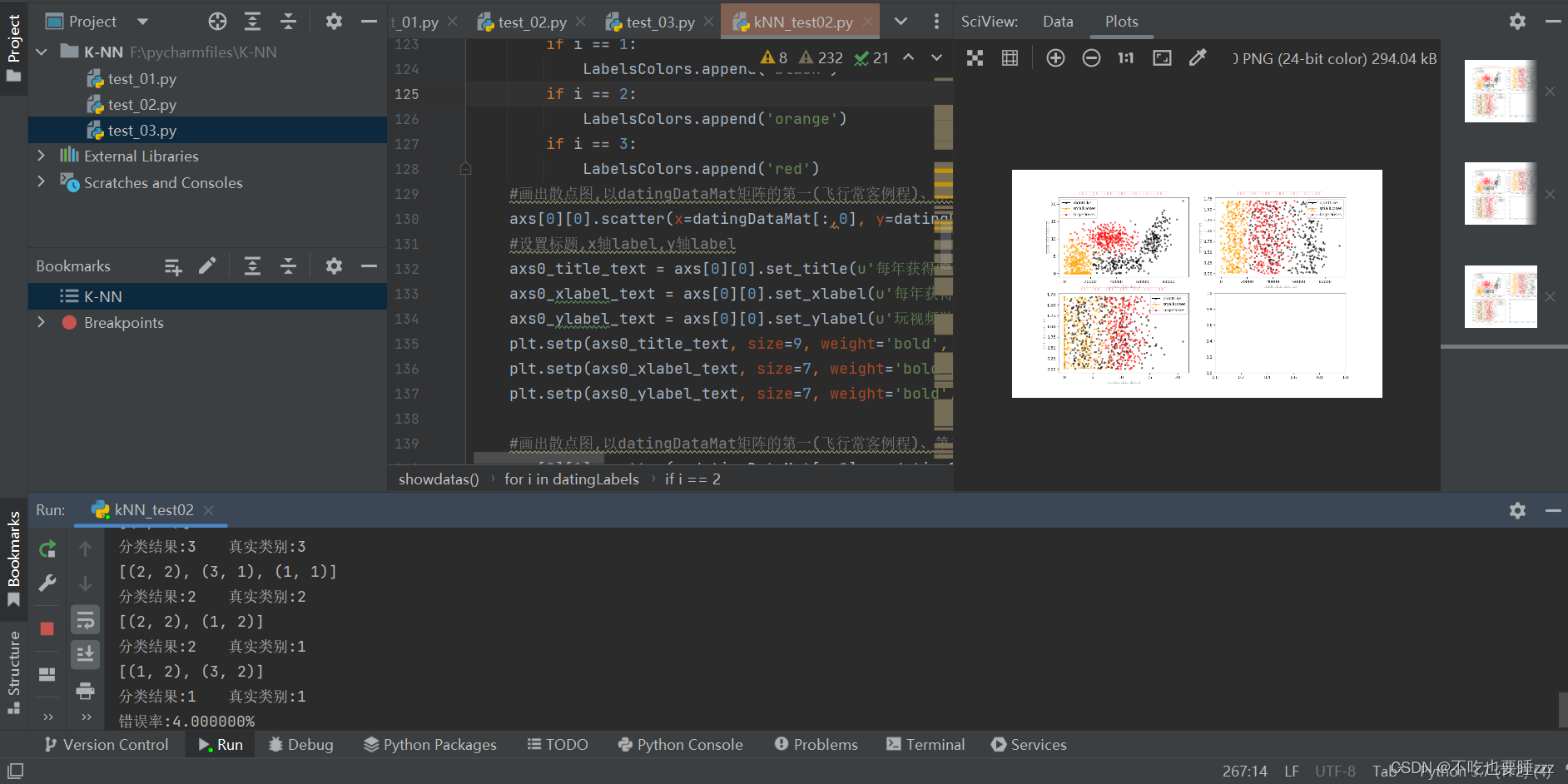This screenshot has height=784, width=1568.
Task: Reset plot to actual size with 1:1 icon
Action: 1126,57
